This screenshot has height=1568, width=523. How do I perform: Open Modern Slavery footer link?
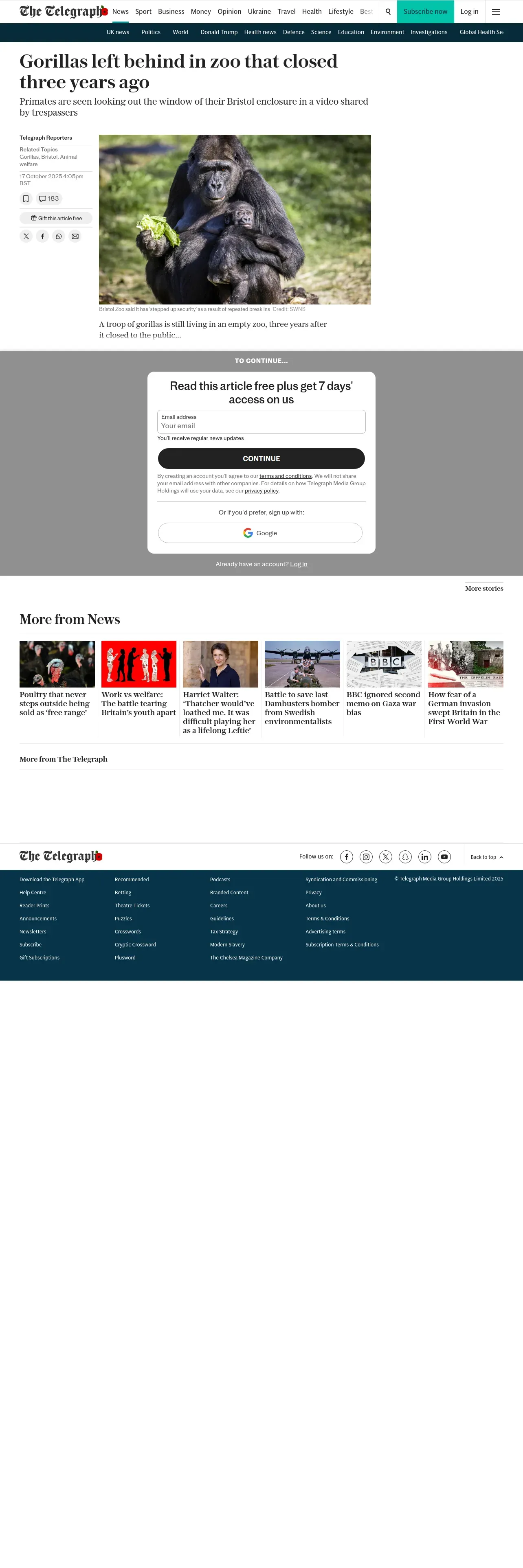click(228, 945)
